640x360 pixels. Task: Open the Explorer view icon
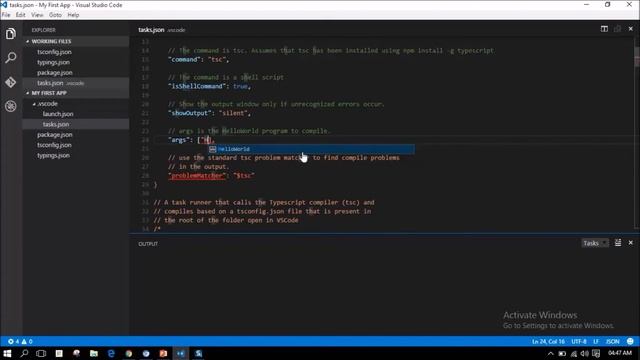11,34
